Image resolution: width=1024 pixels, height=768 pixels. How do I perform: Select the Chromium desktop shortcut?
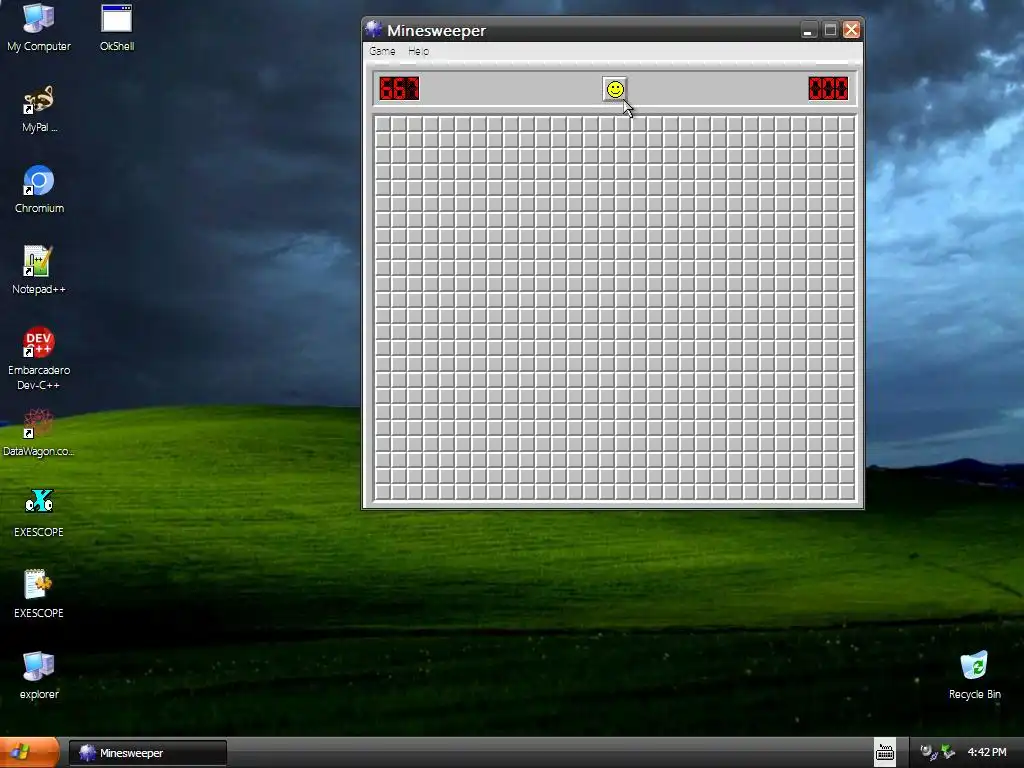tap(39, 190)
